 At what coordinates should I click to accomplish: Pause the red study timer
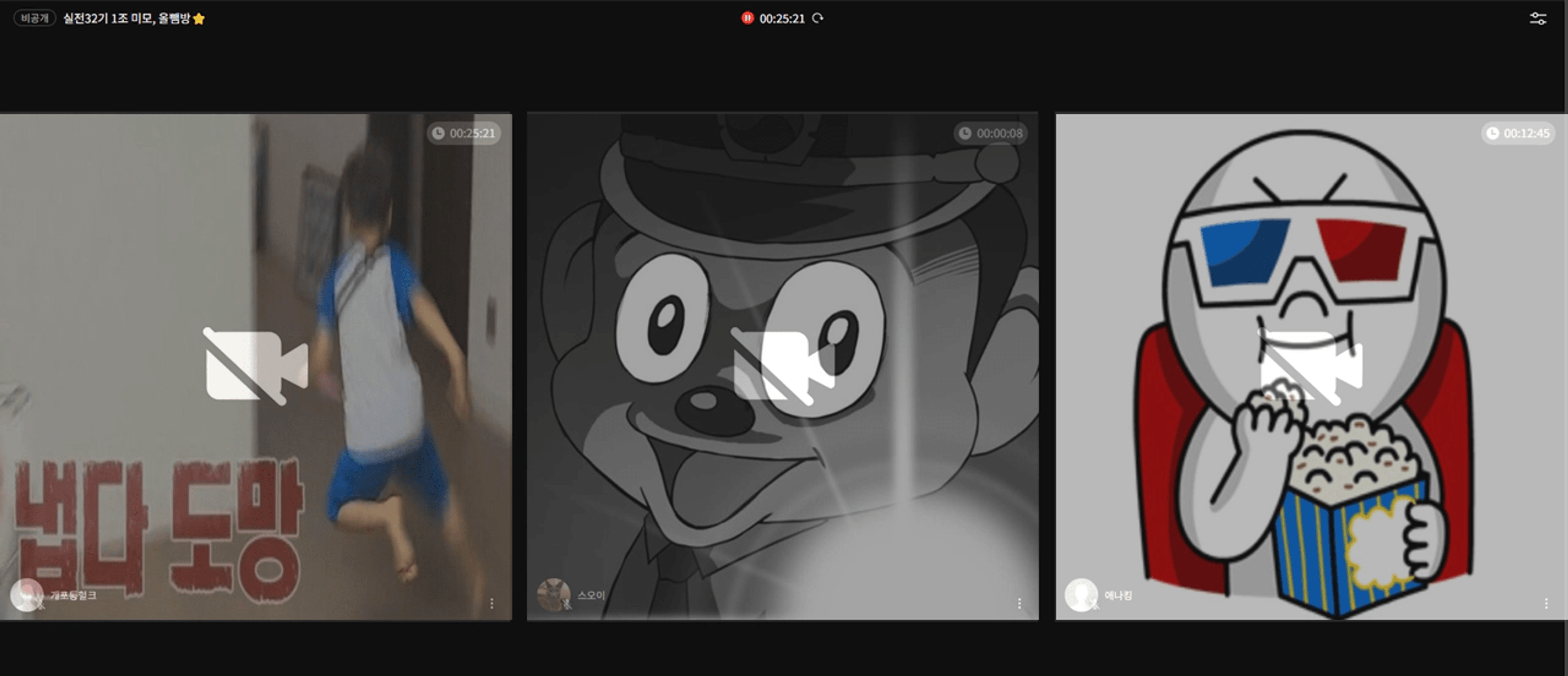(747, 18)
